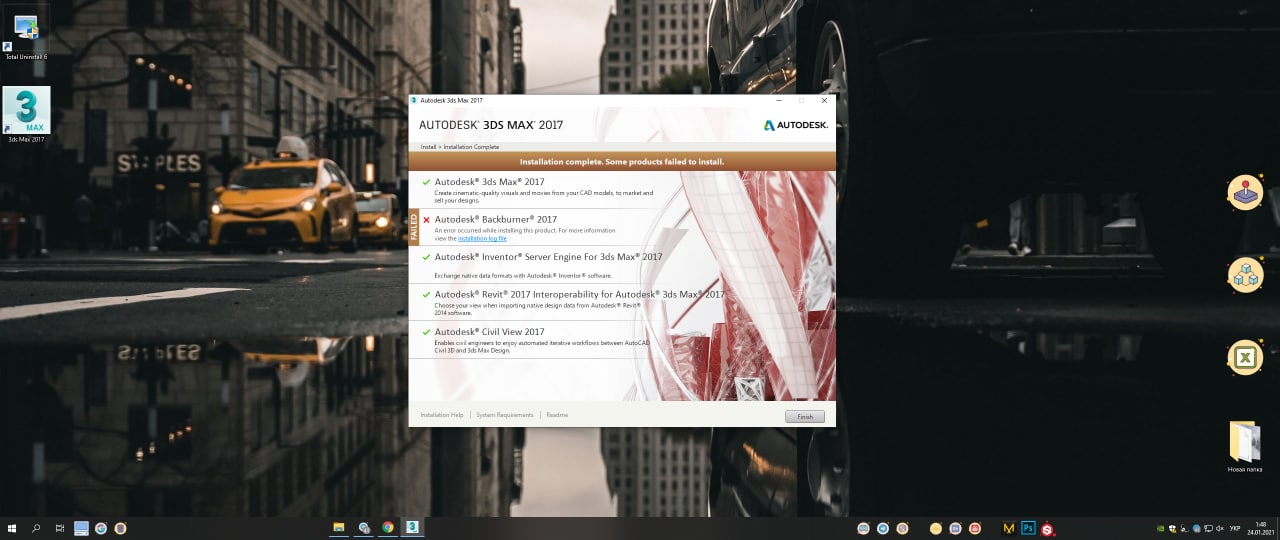The image size is (1280, 540).
Task: Click the Autodesk logo in the installer header
Action: pos(796,125)
